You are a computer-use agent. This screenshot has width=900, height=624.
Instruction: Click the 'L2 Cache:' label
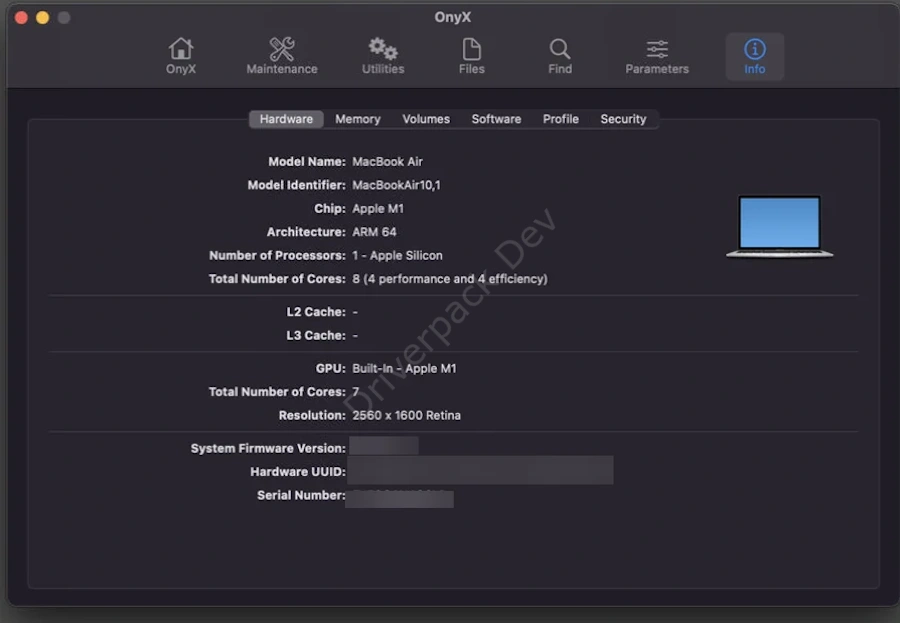[316, 312]
